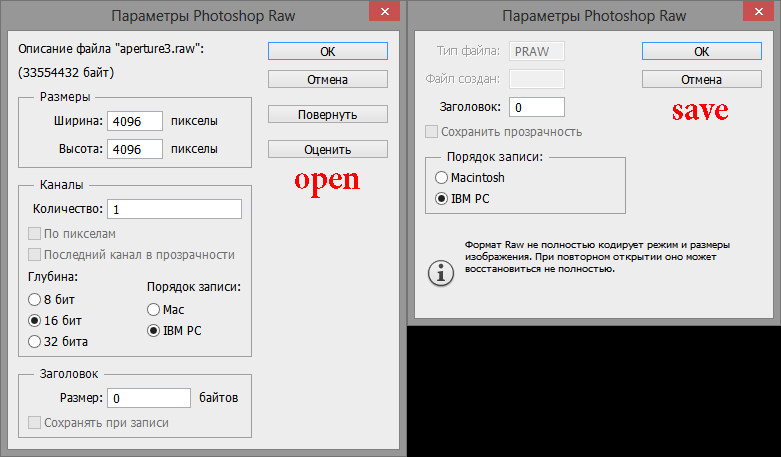781x457 pixels.
Task: Click OK in the open Raw dialog
Action: [x=328, y=51]
